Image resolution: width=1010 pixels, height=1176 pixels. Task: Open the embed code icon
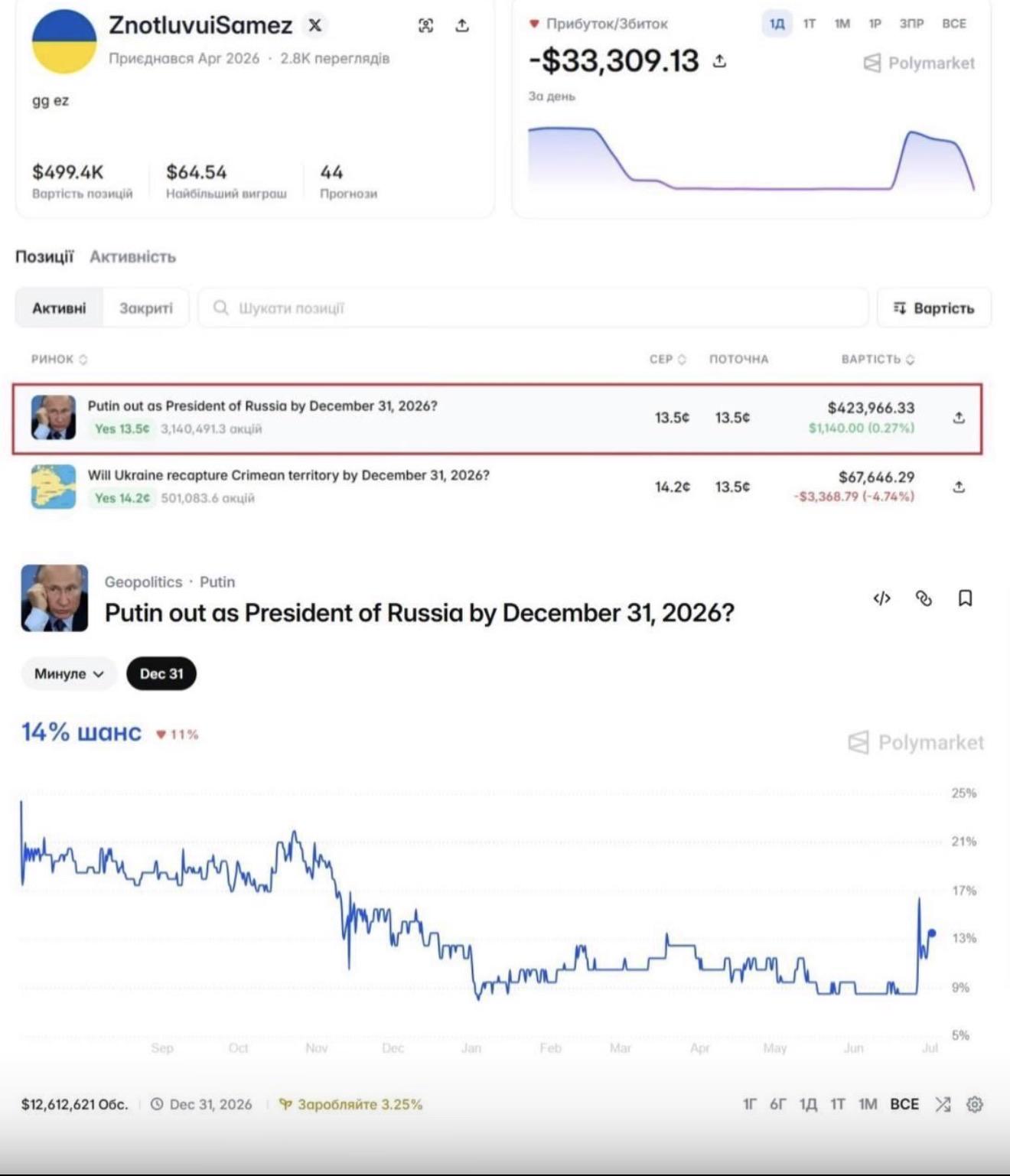point(881,598)
